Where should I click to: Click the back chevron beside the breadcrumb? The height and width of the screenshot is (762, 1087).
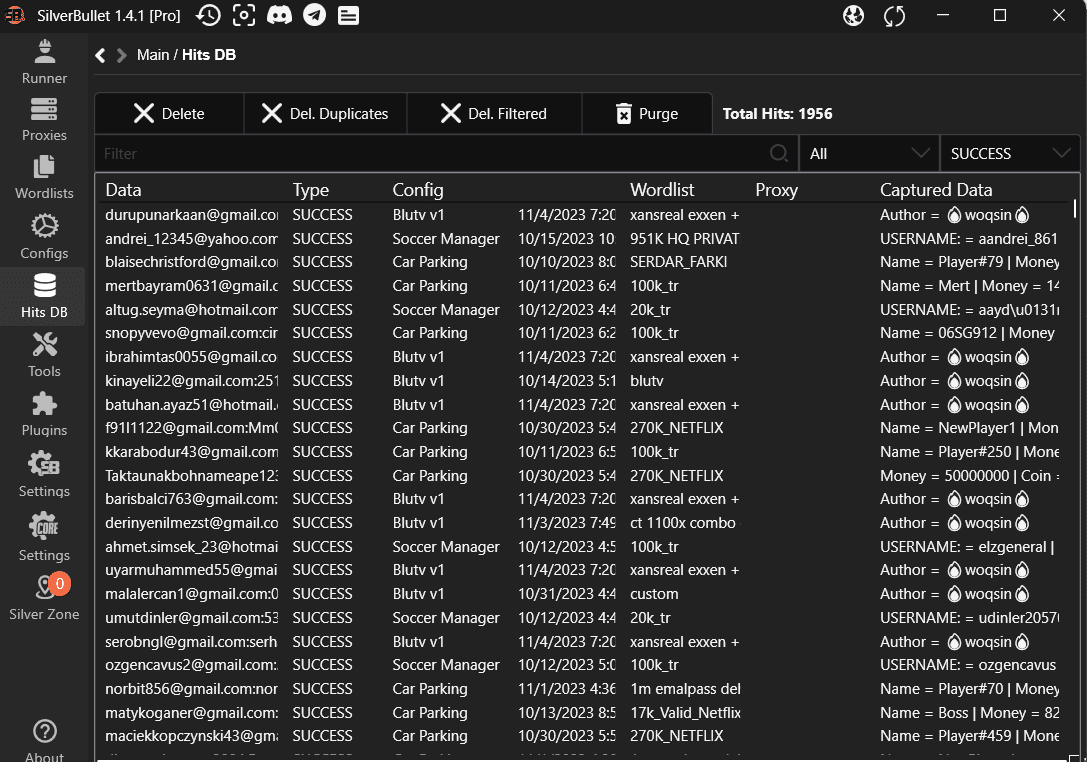tap(100, 55)
